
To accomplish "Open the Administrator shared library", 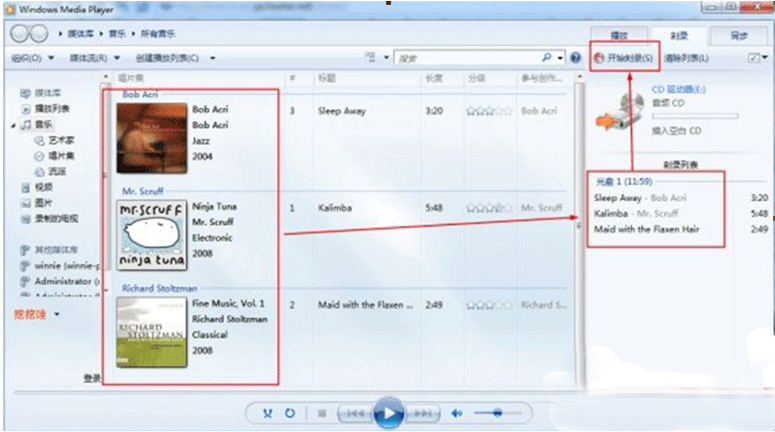I will point(67,281).
